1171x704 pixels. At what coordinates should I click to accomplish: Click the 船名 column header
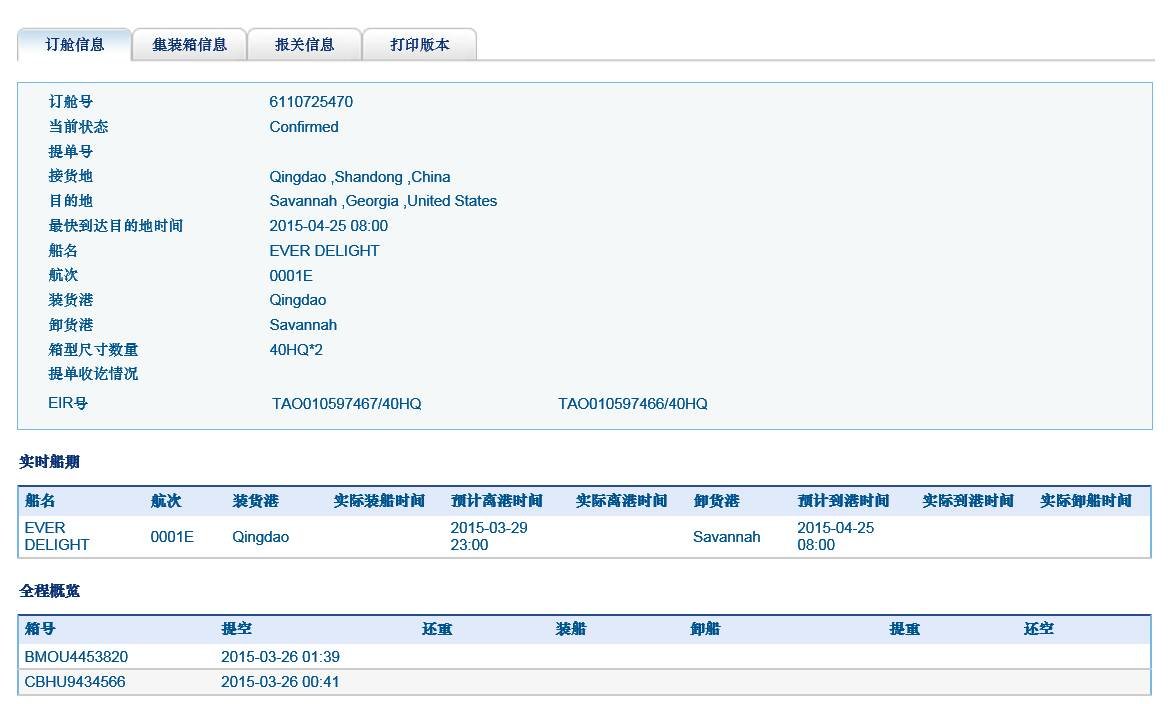(x=40, y=500)
